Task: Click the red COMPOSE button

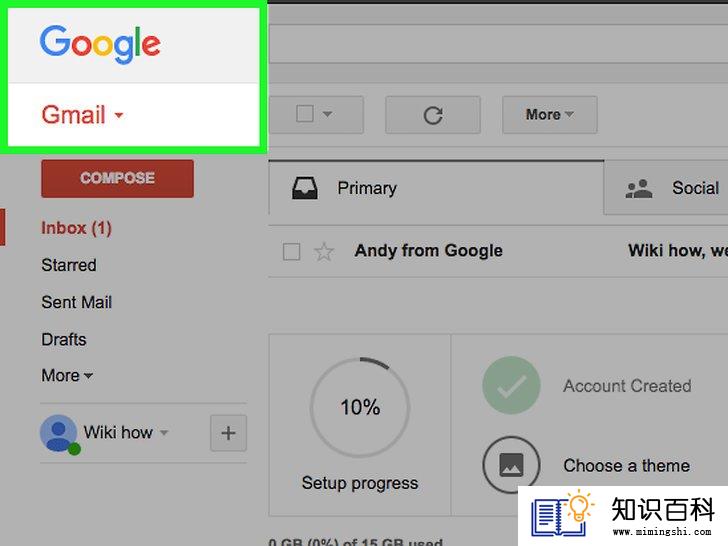Action: (117, 178)
